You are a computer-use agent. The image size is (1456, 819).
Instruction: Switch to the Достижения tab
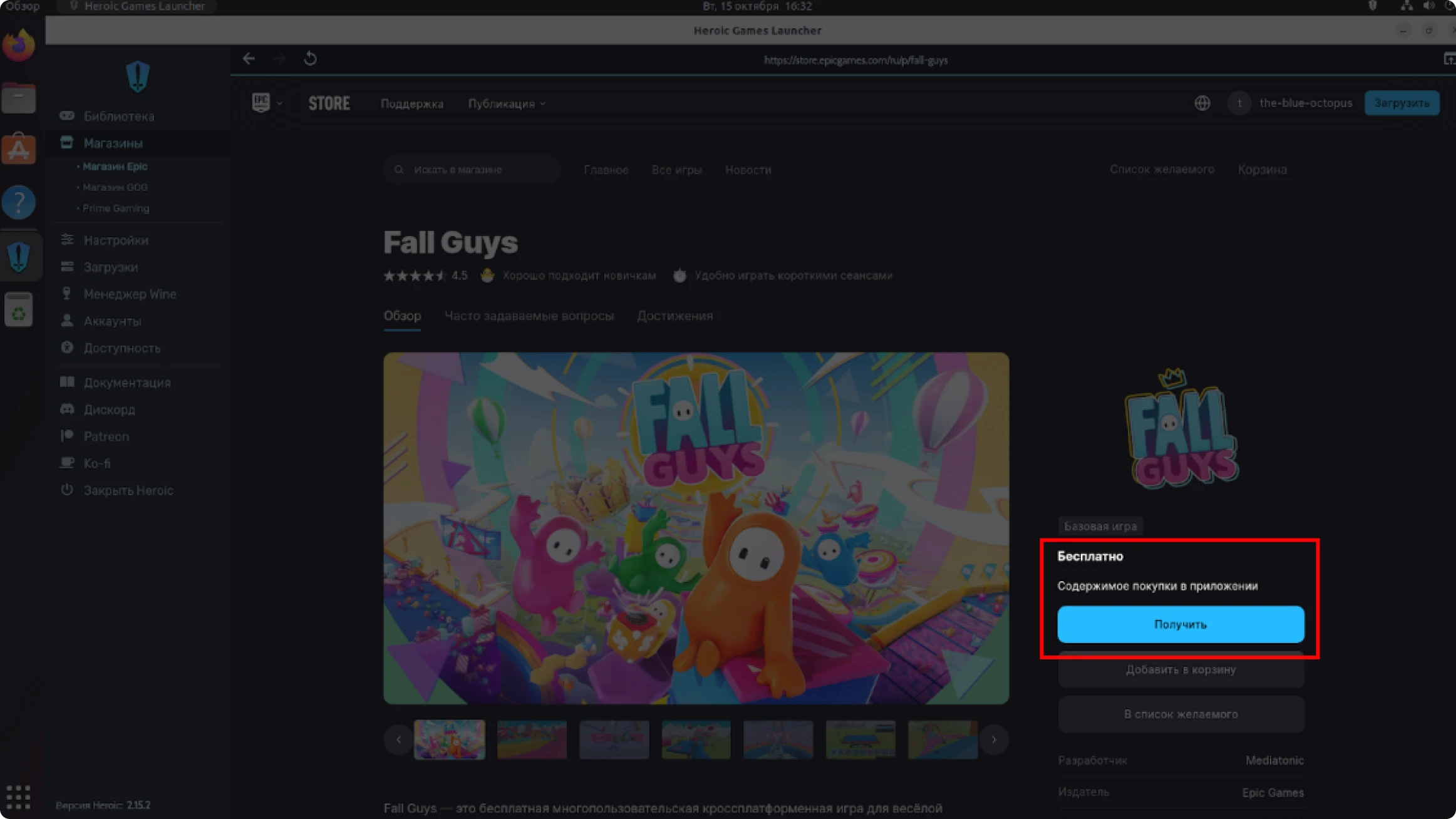tap(674, 316)
